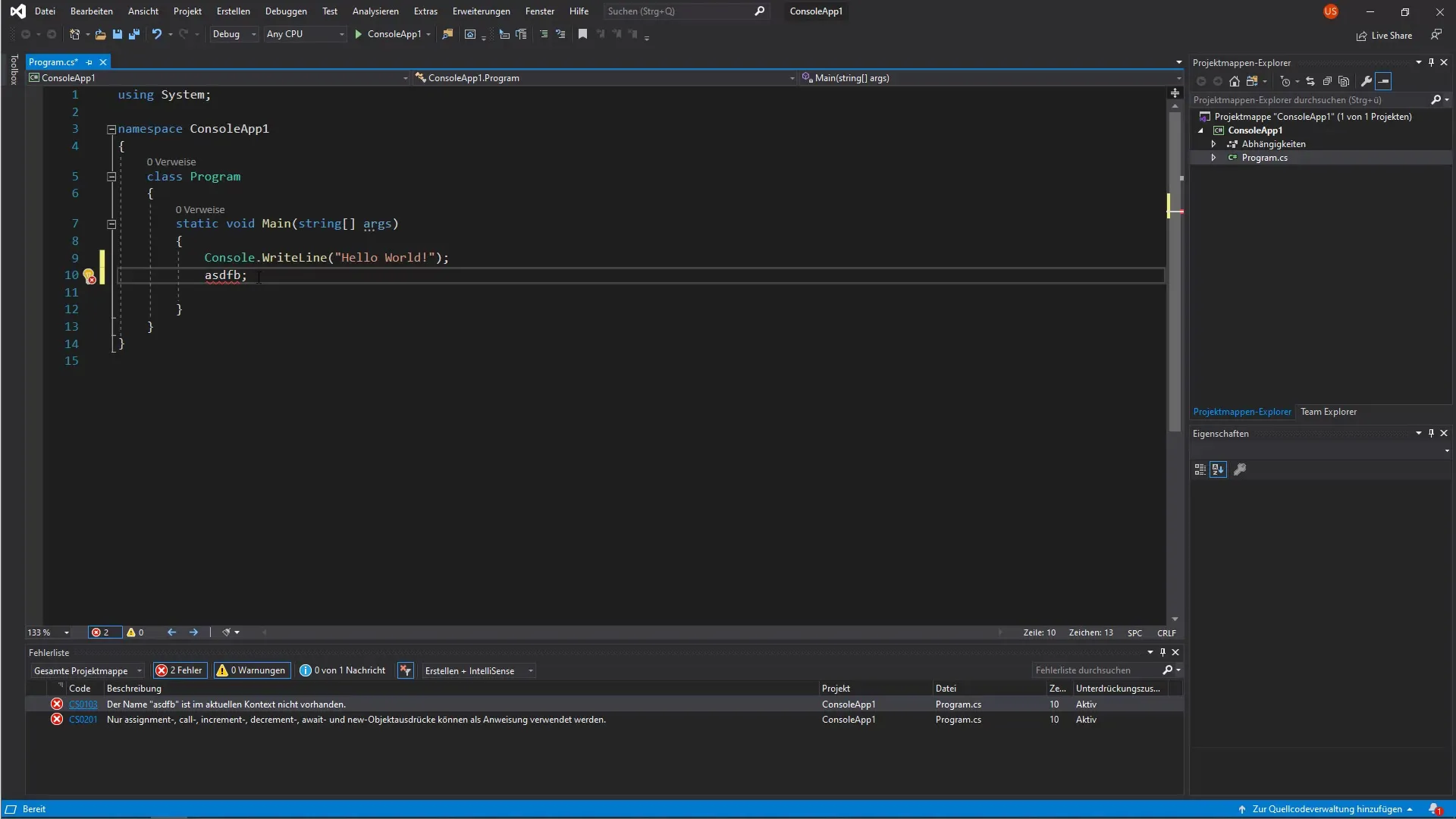Image resolution: width=1456 pixels, height=819 pixels.
Task: Toggle categorized view in Eigenschaften
Action: tap(1200, 469)
